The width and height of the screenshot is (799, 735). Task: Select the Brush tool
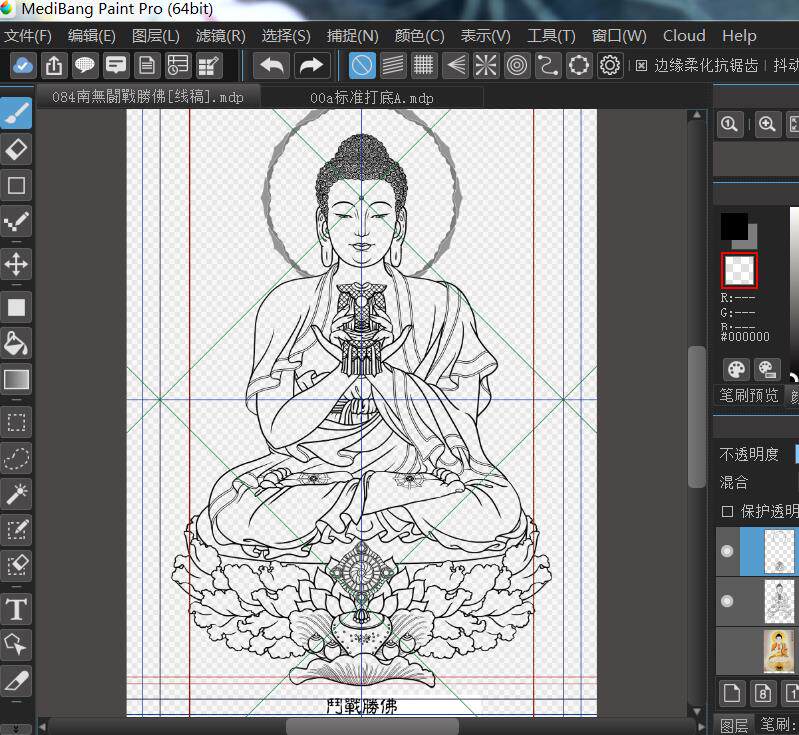click(16, 114)
